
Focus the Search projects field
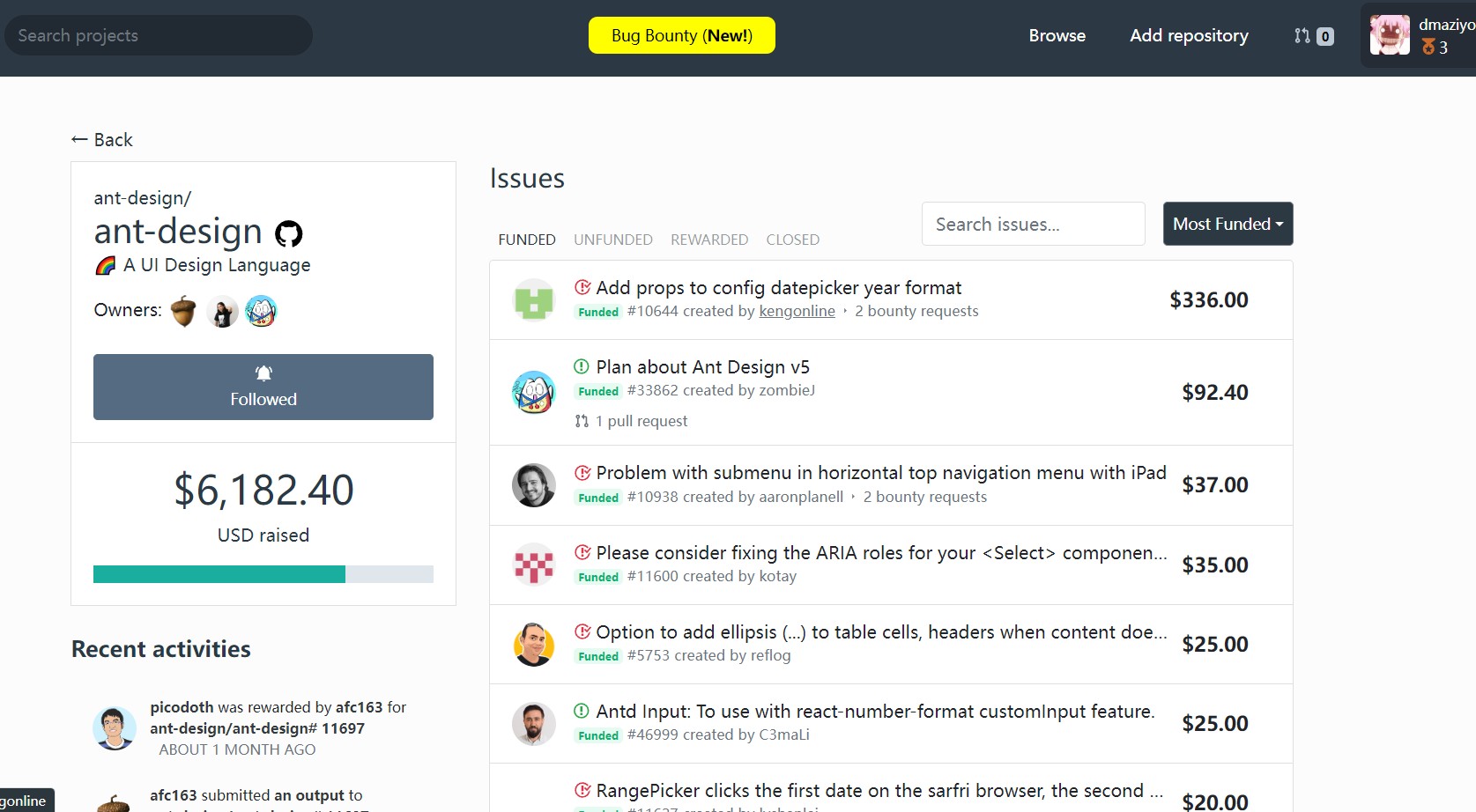pos(159,35)
